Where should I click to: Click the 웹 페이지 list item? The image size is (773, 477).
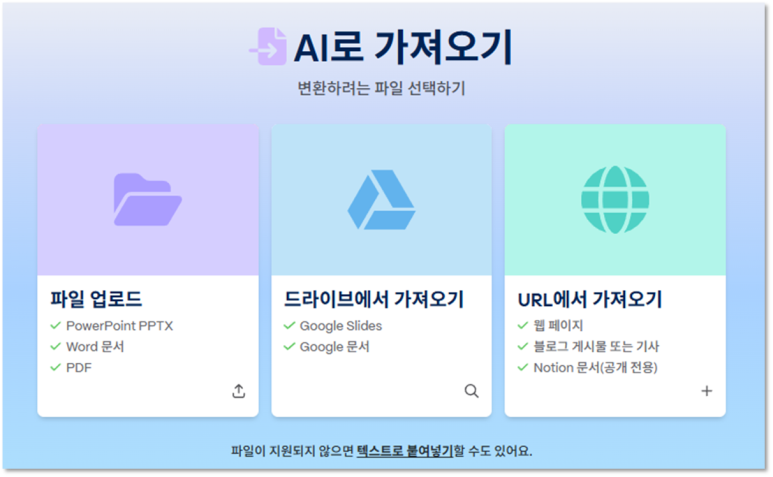[x=558, y=326]
